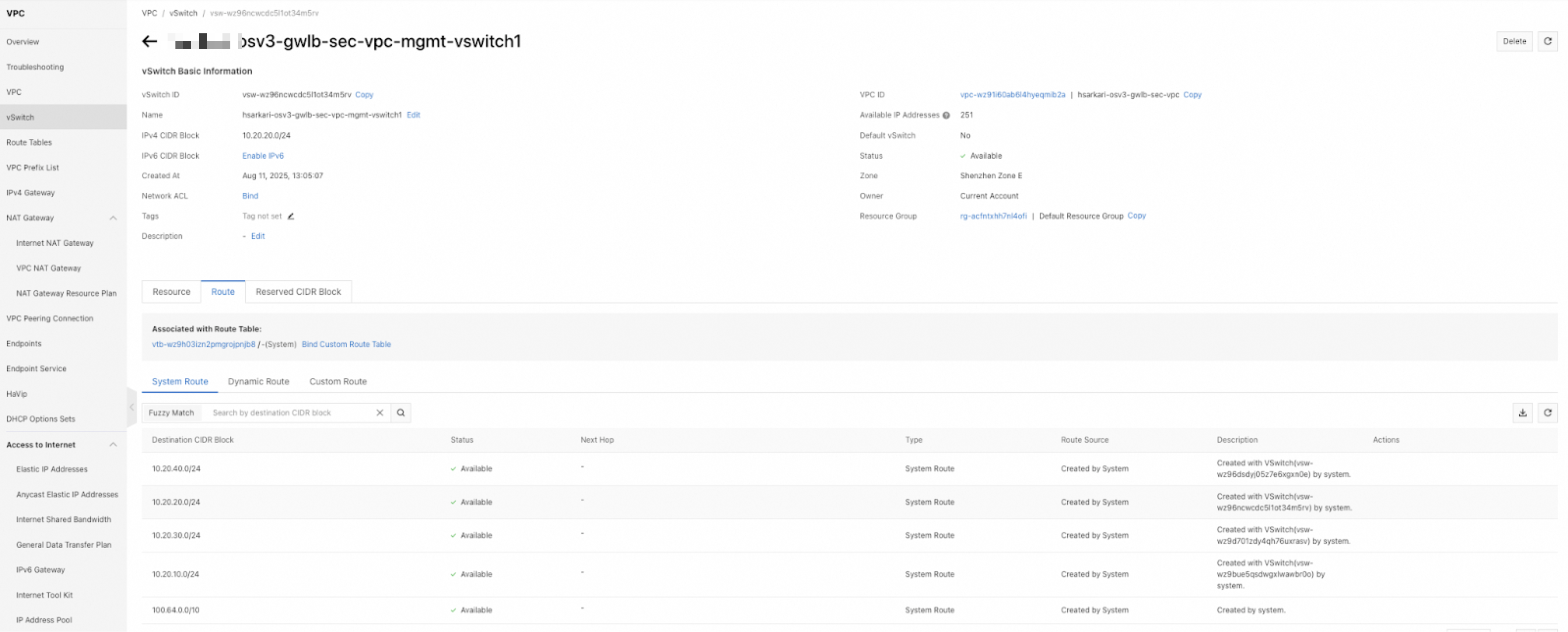The width and height of the screenshot is (1568, 632).
Task: Open the Custom Route tab
Action: click(337, 382)
